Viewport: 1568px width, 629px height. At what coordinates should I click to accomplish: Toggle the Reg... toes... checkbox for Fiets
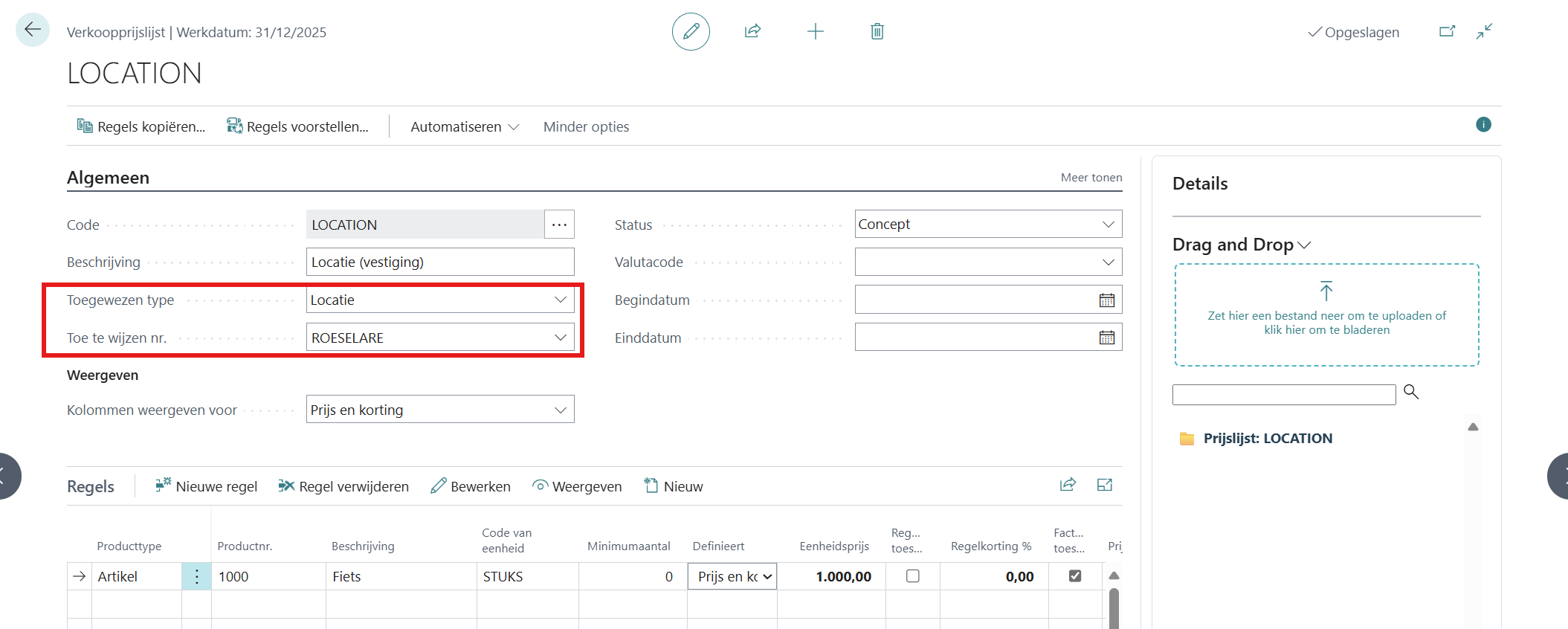(x=913, y=576)
